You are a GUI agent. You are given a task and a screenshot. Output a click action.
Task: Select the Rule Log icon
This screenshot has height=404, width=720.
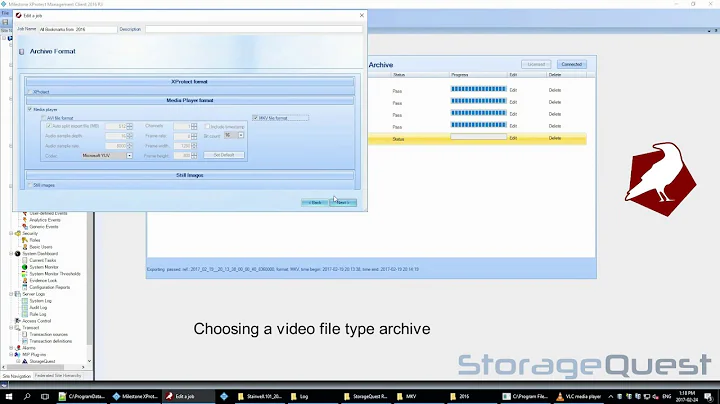click(x=25, y=314)
